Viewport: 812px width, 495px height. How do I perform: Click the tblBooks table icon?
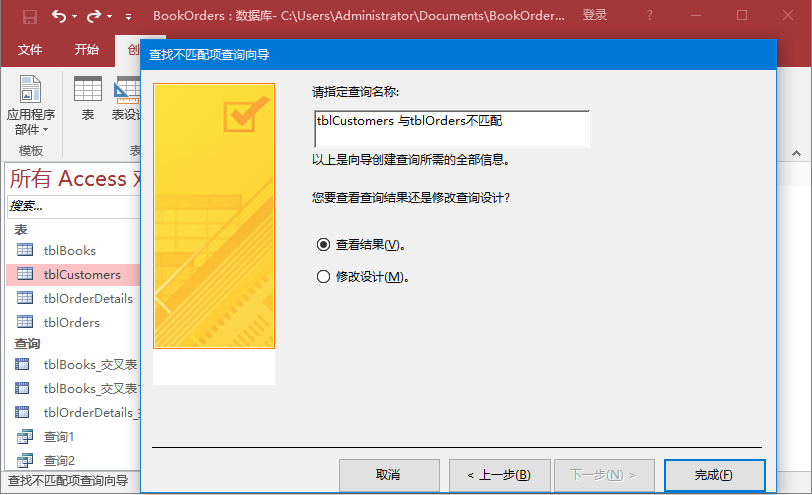click(x=25, y=251)
